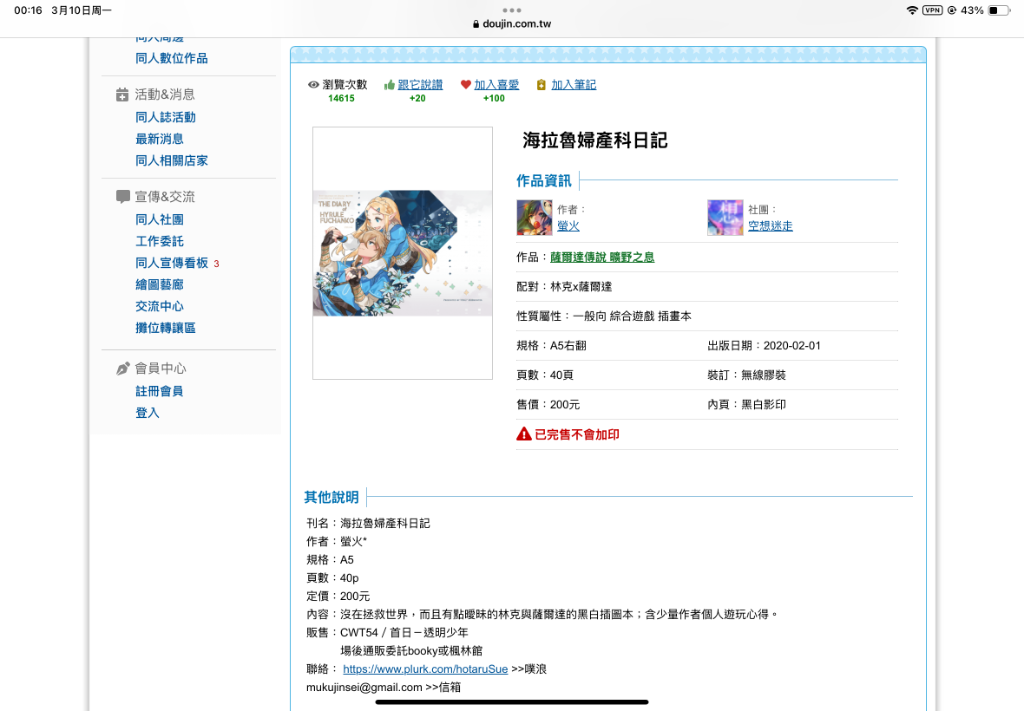This screenshot has width=1024, height=711.
Task: Click the 作品資訊 section heading
Action: 543,181
